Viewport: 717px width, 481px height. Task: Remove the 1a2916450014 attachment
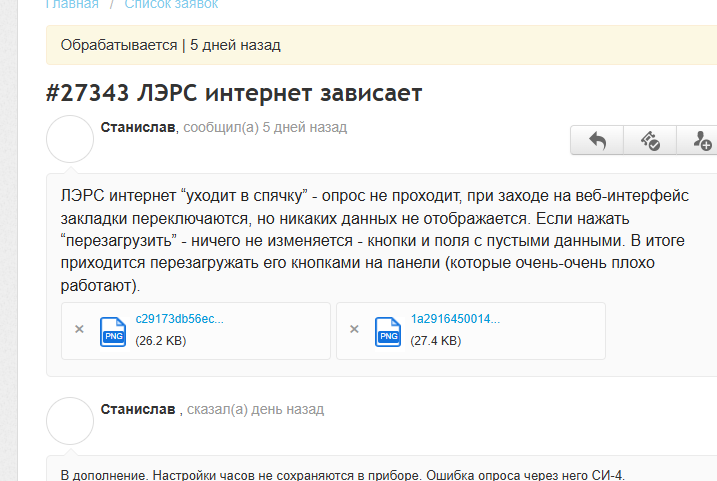(355, 329)
